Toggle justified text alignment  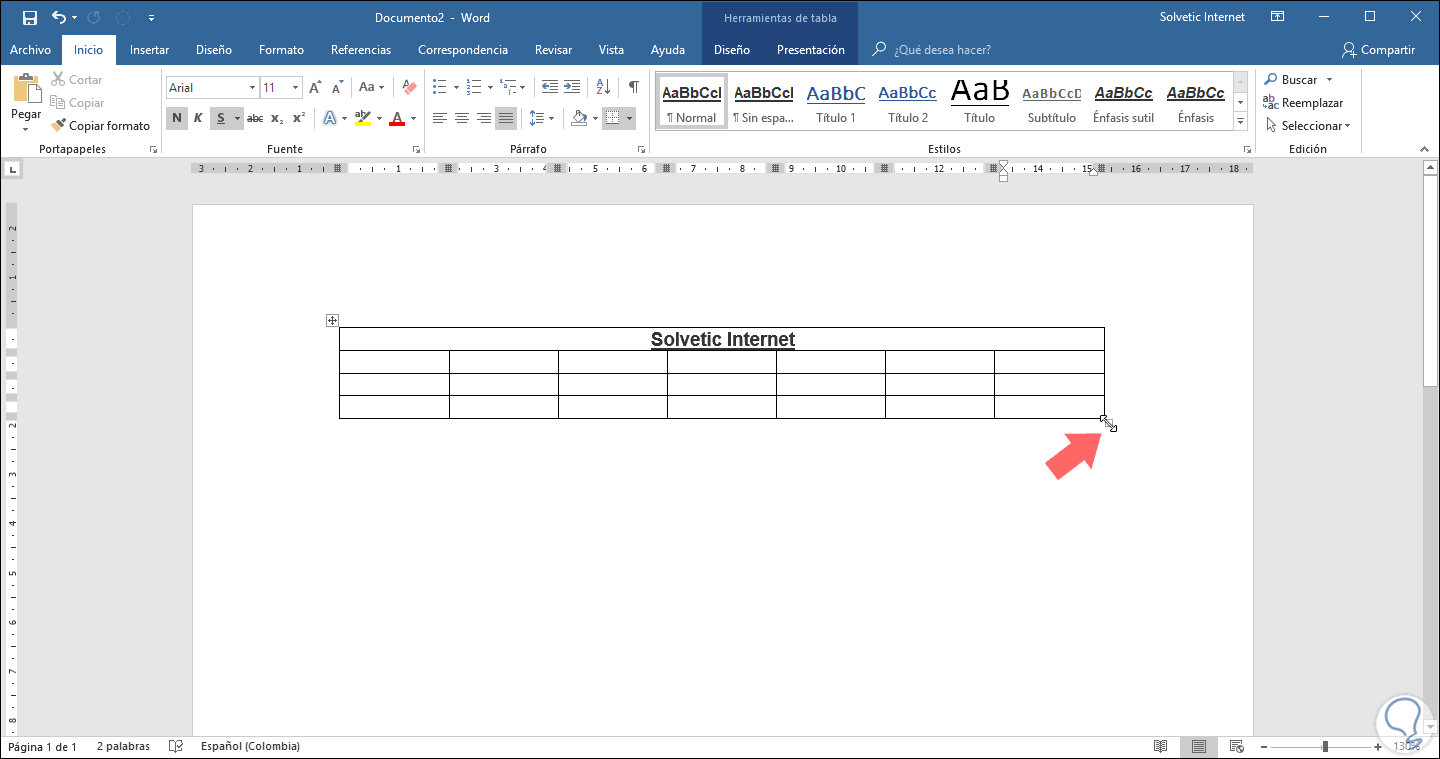(x=506, y=119)
